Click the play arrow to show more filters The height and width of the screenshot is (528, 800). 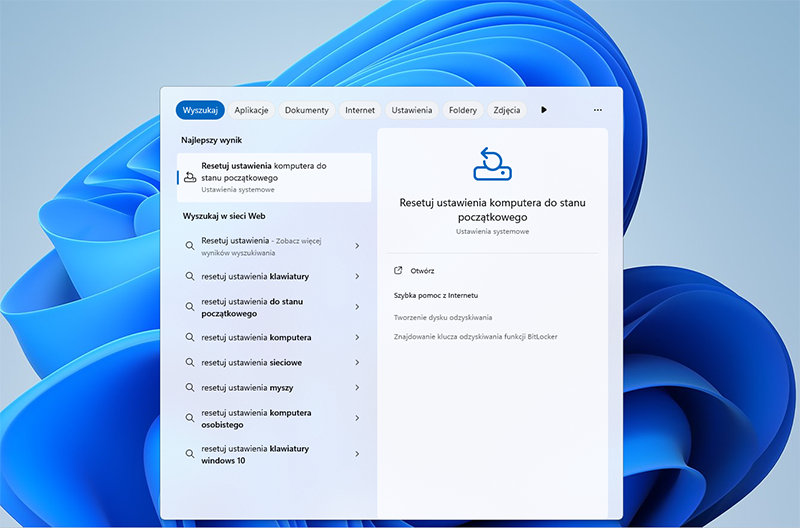click(x=544, y=110)
